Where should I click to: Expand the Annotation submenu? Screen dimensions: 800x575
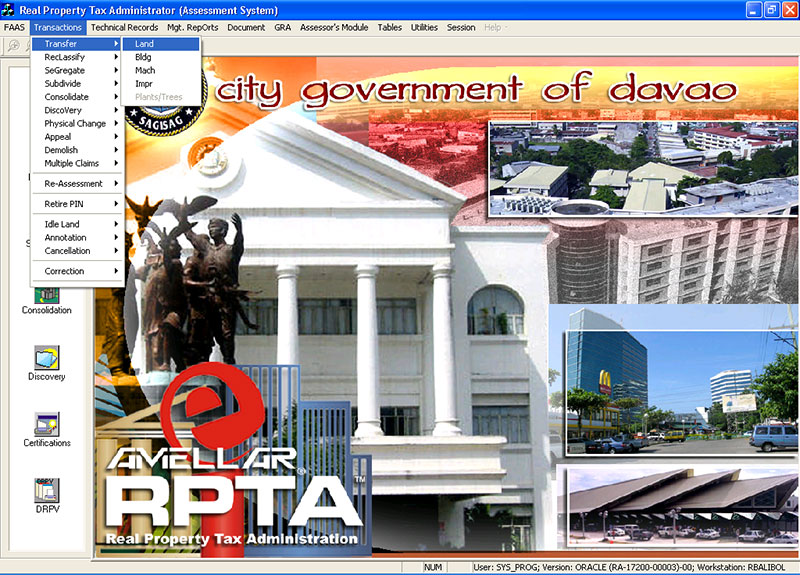tap(77, 237)
